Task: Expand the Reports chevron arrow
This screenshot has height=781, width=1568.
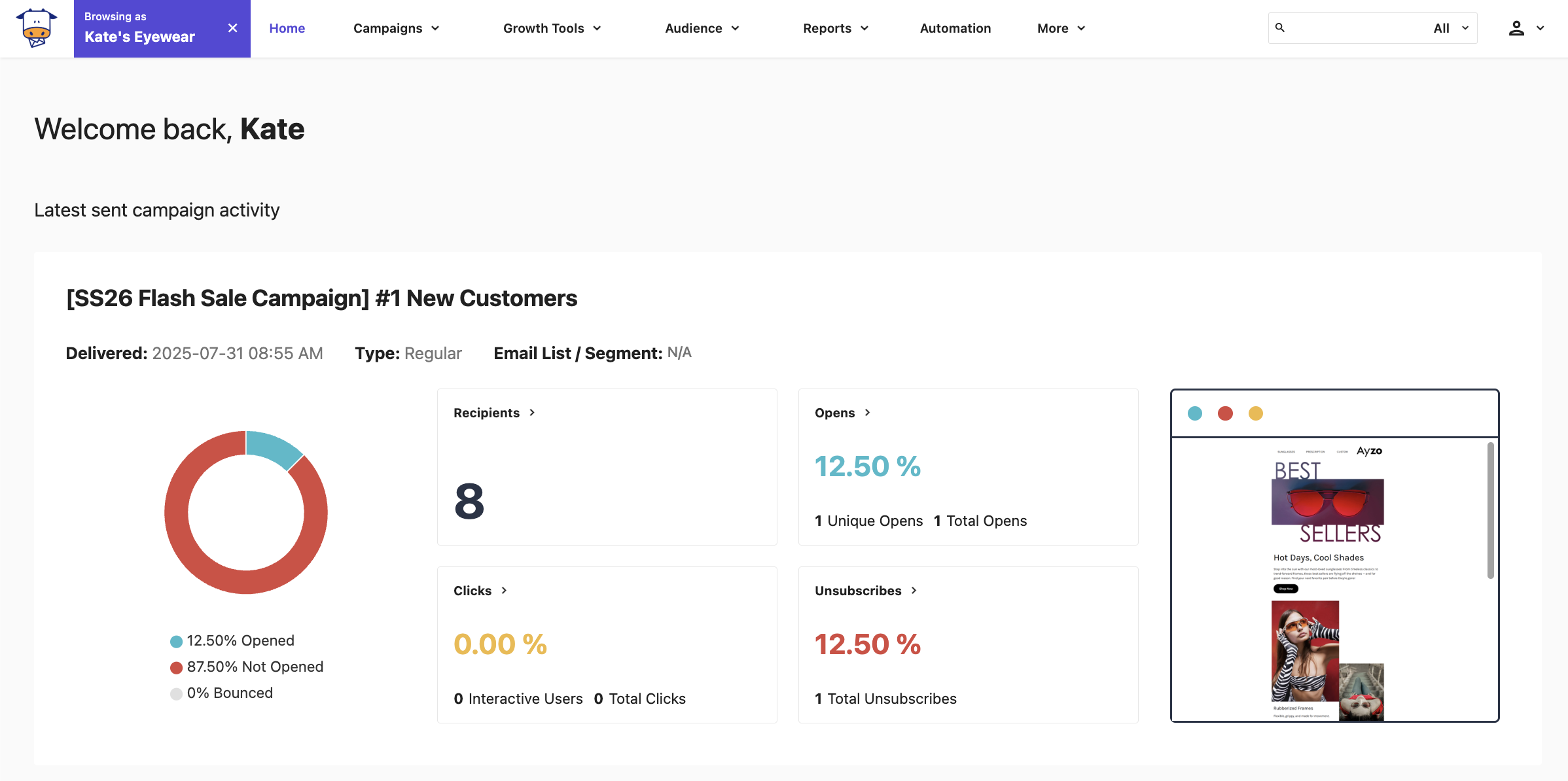Action: (x=864, y=28)
